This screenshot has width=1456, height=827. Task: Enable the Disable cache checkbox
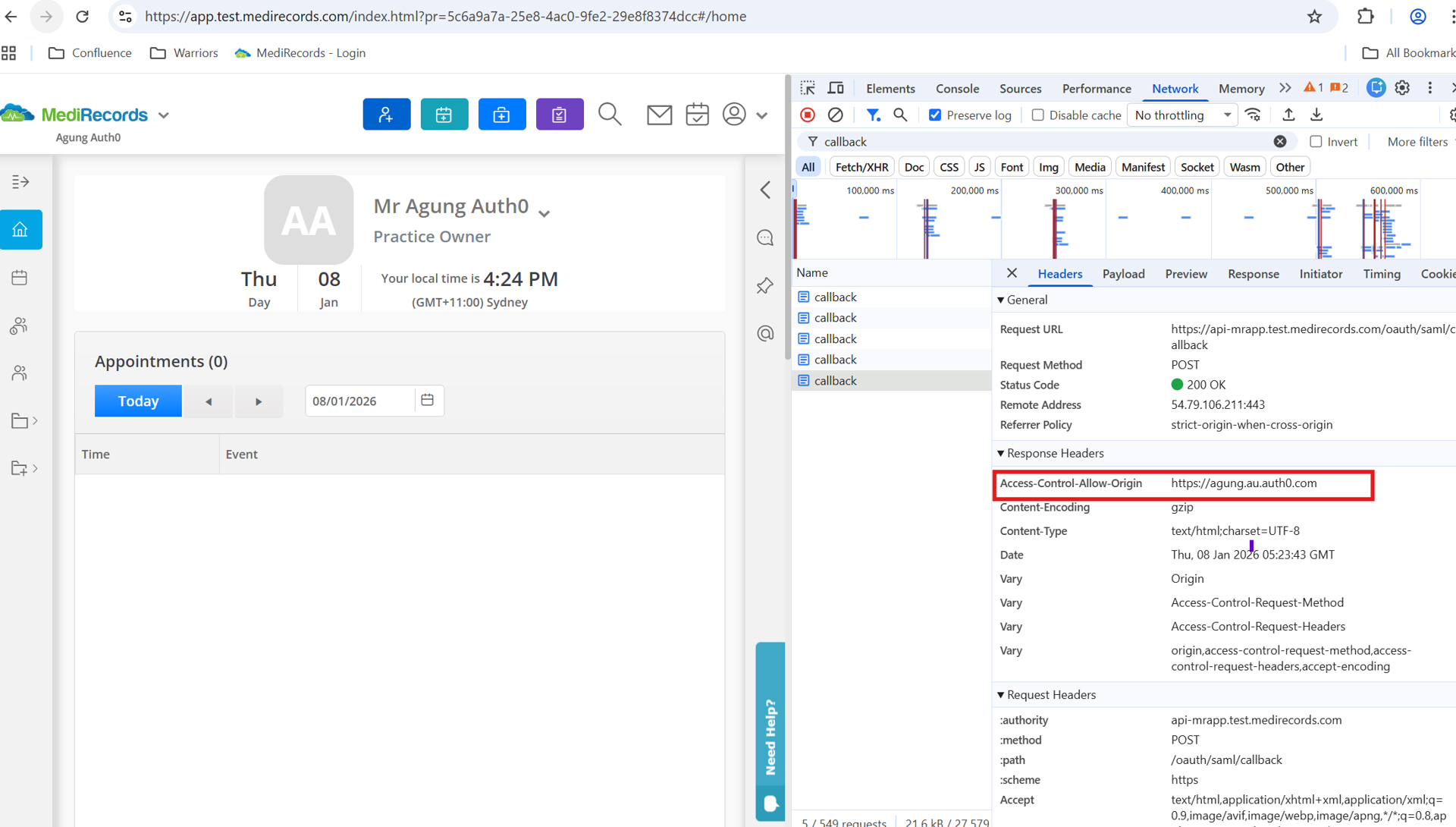click(1037, 115)
